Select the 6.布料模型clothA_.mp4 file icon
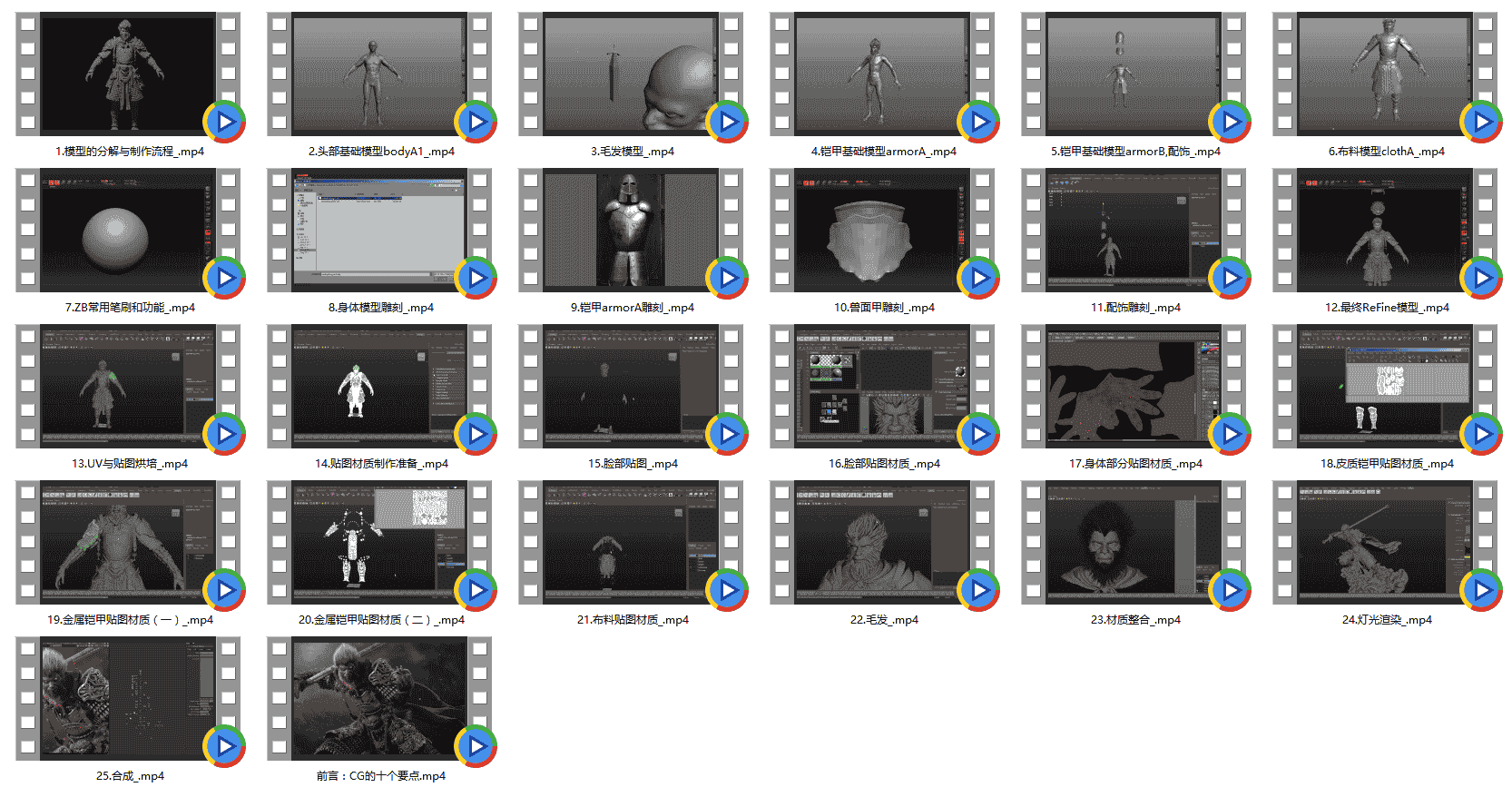Screen dimensions: 1512x807 1385,74
